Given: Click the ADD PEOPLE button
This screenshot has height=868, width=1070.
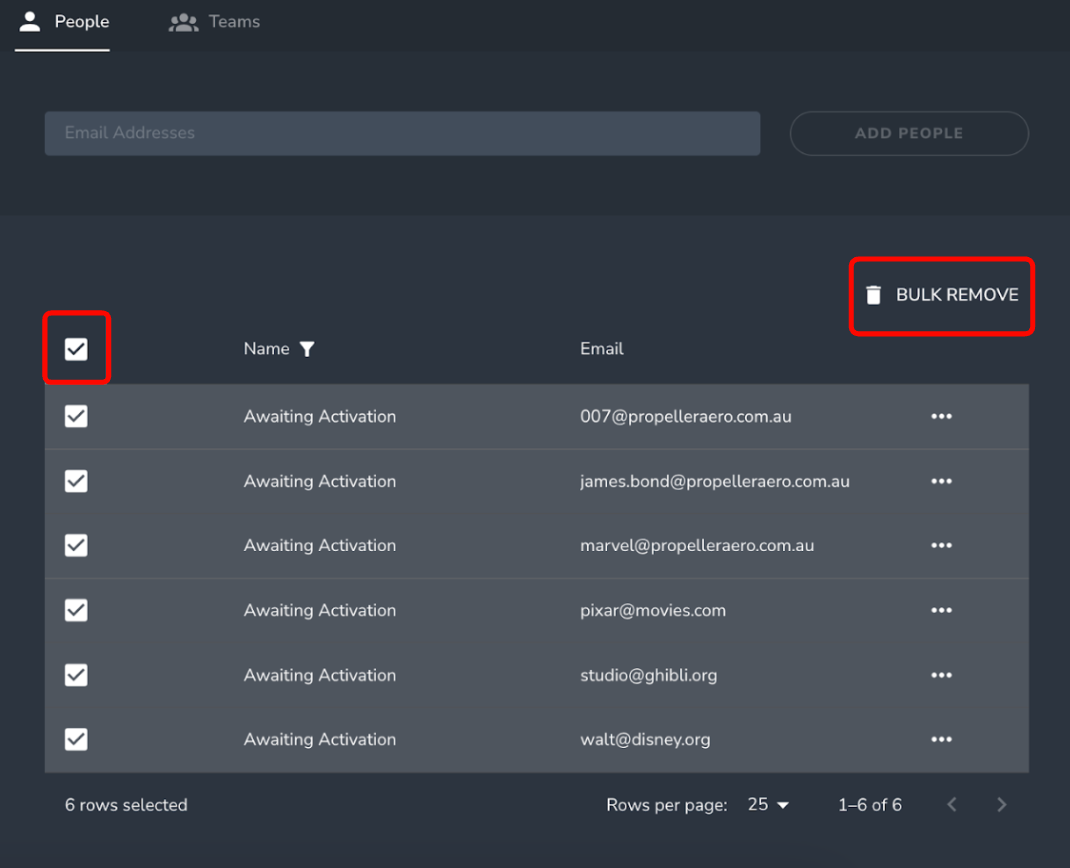Looking at the screenshot, I should (x=908, y=133).
